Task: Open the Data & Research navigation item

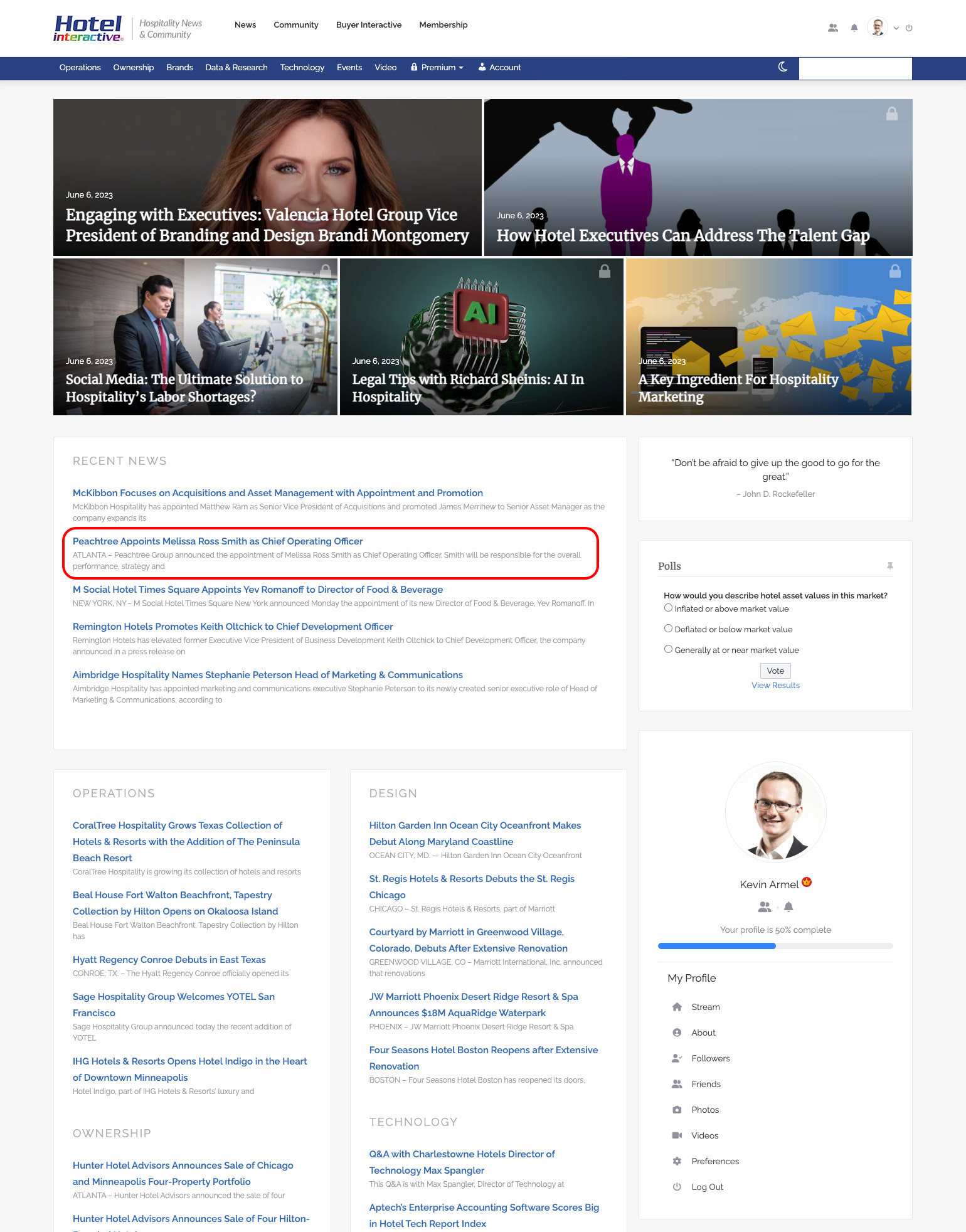Action: pos(236,67)
